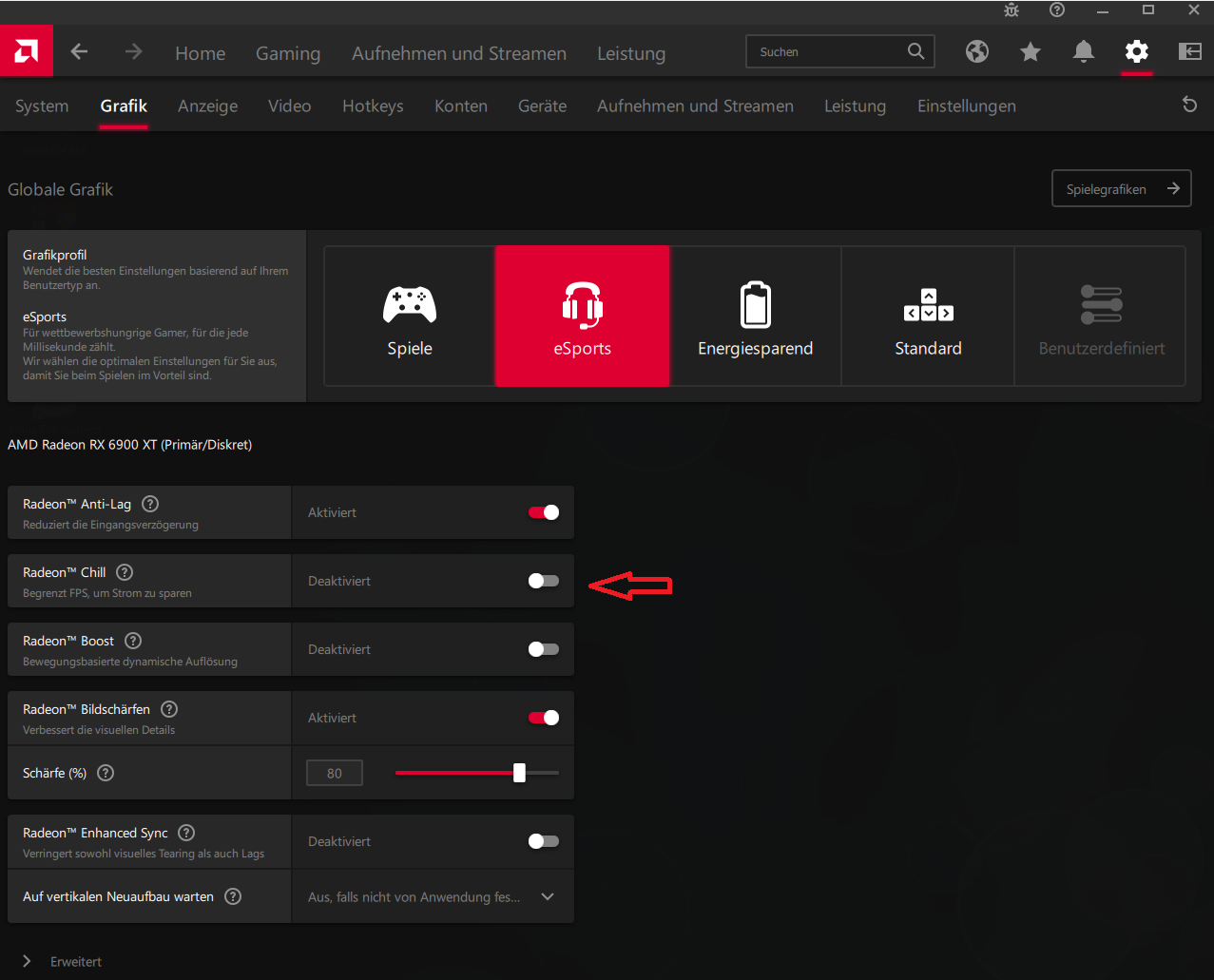The width and height of the screenshot is (1214, 980).
Task: Select the eSports graphics profile
Action: click(583, 317)
